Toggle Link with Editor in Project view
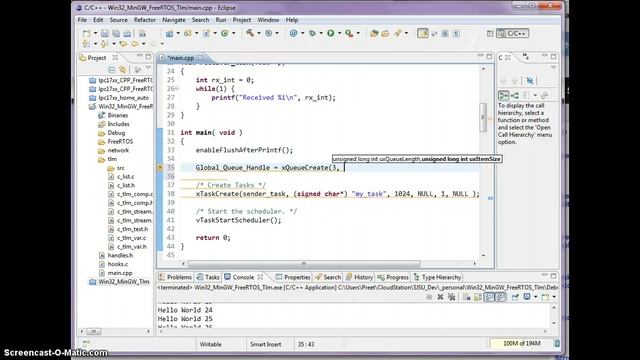The image size is (640, 360). point(122,70)
